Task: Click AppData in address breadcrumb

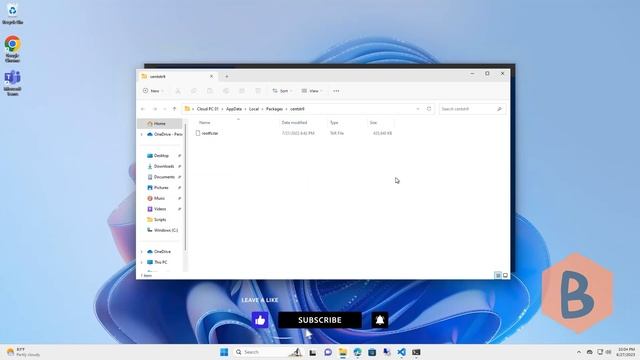Action: [234, 109]
